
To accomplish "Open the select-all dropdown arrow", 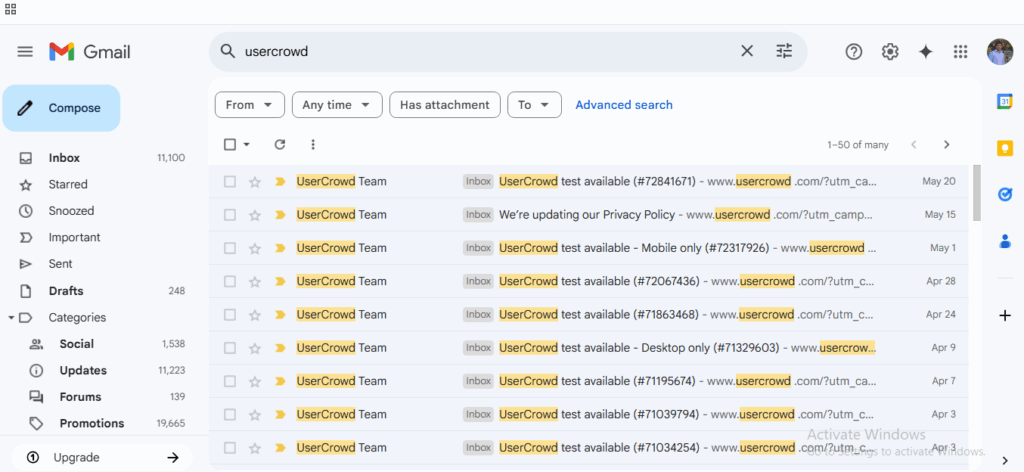I will coord(247,145).
